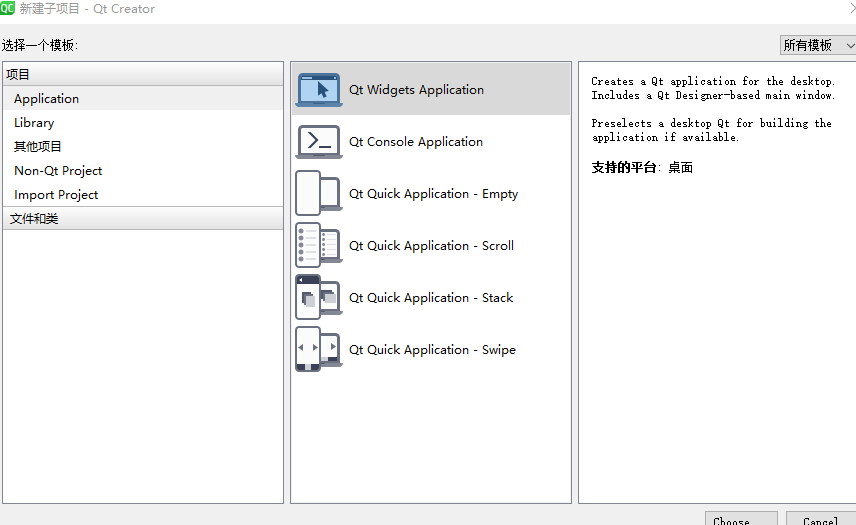Click the Qt Quick Application - Scroll icon
Viewport: 856px width, 525px height.
(x=319, y=245)
